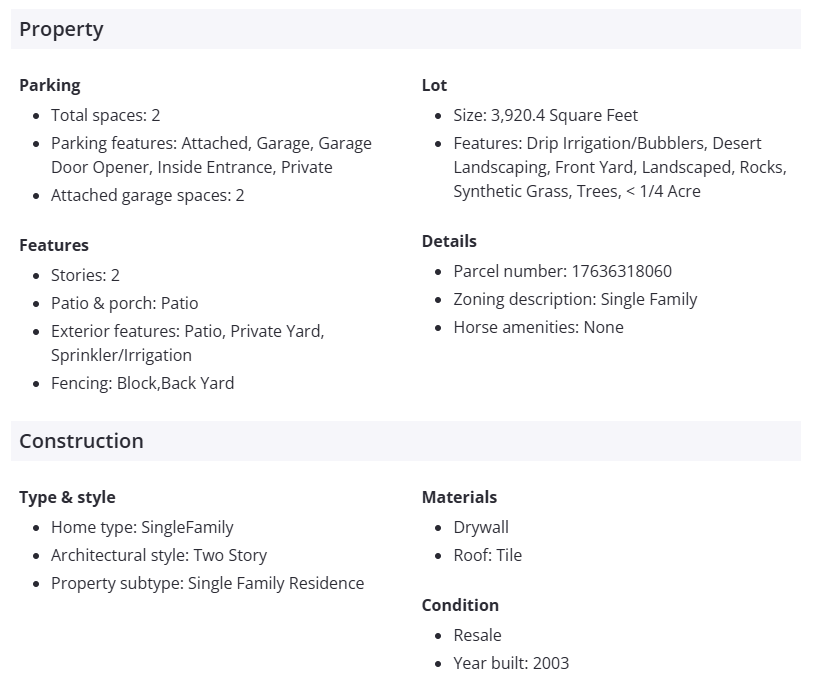Click the Year built: 2003 entry
814x699 pixels.
coord(511,663)
